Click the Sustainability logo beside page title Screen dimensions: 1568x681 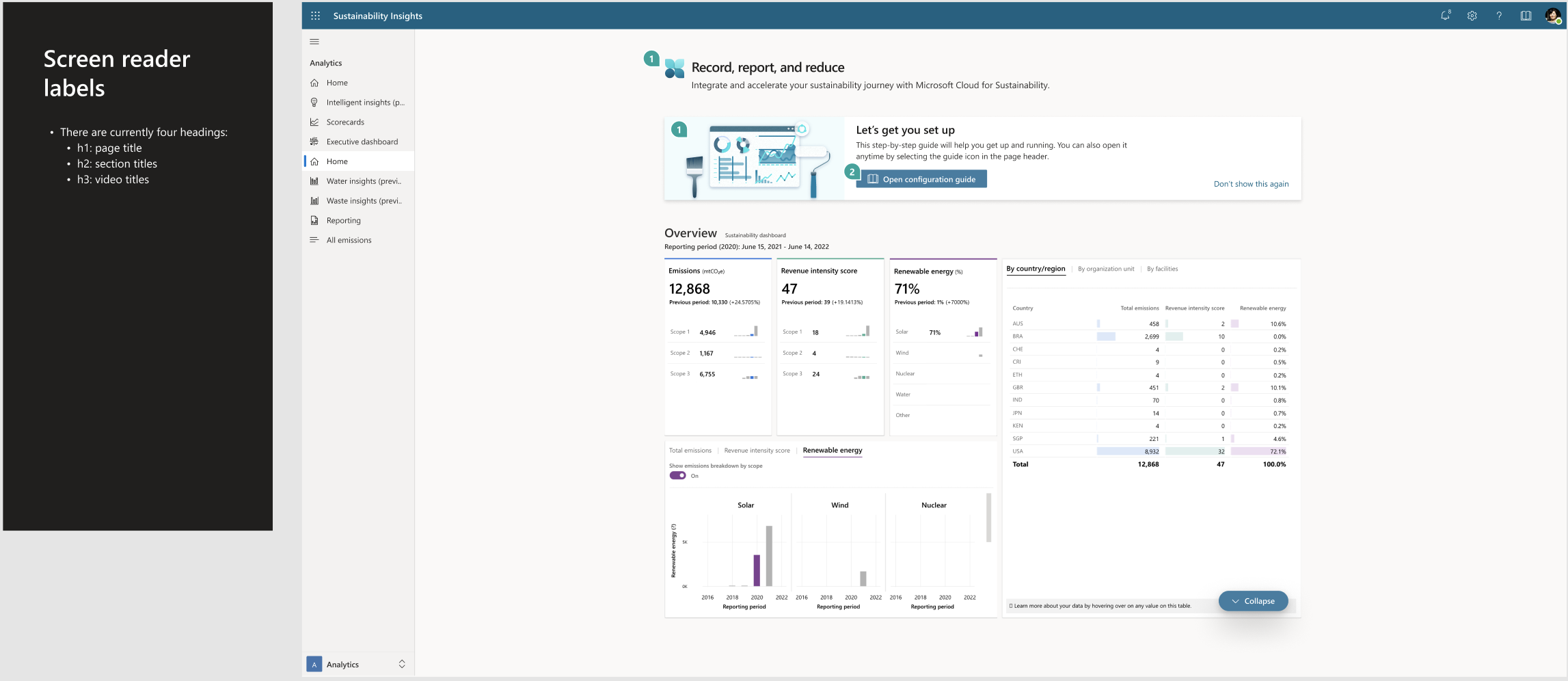pyautogui.click(x=675, y=68)
